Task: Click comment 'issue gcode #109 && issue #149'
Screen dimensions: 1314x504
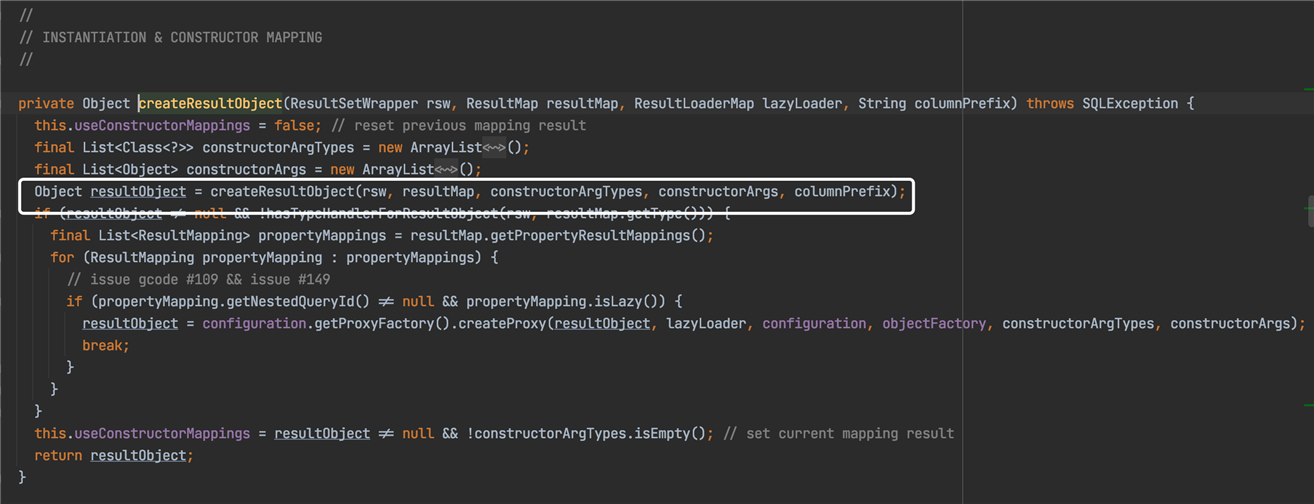Action: [199, 279]
